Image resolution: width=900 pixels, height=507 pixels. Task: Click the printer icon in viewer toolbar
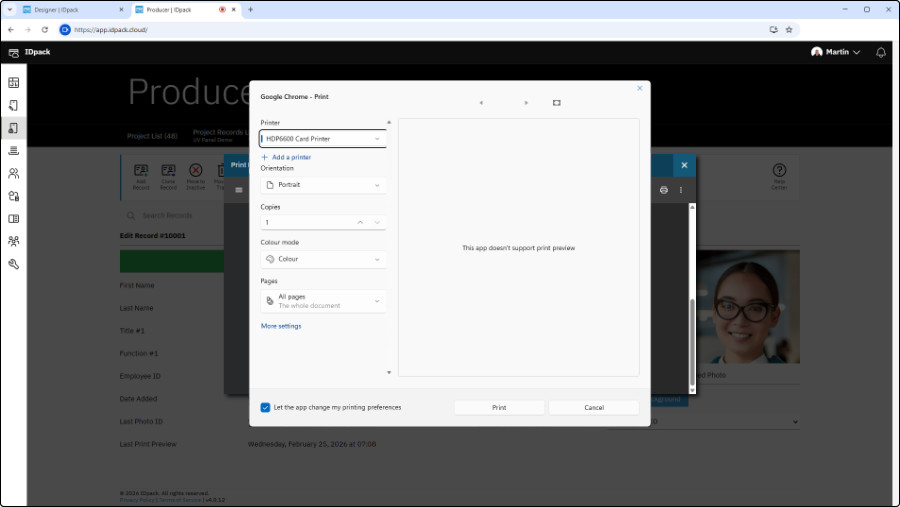[x=663, y=190]
